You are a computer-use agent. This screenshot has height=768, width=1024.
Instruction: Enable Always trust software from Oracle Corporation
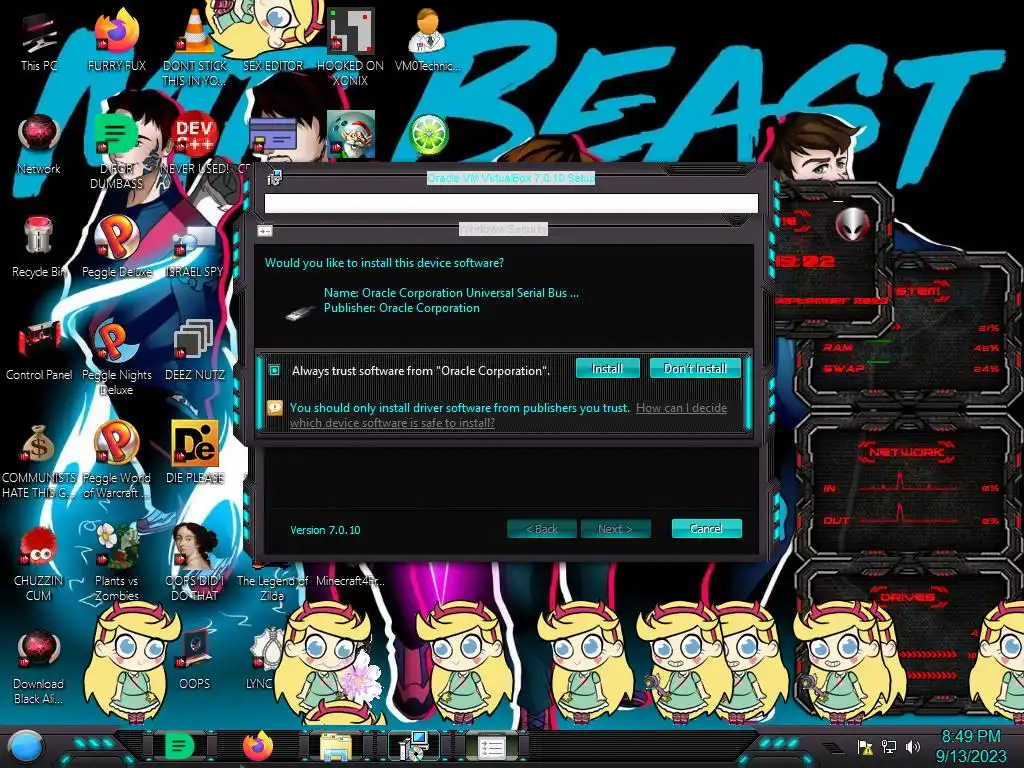tap(275, 370)
